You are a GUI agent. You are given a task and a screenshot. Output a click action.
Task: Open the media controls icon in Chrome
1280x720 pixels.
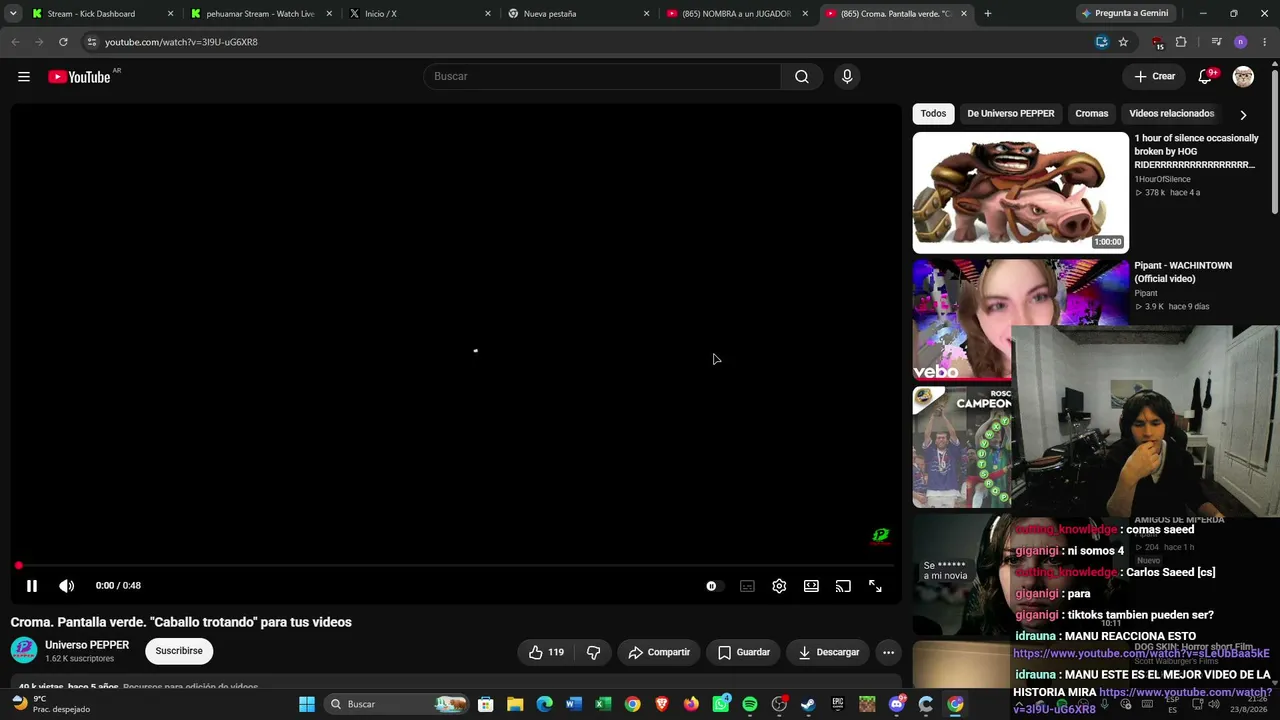pyautogui.click(x=1216, y=42)
